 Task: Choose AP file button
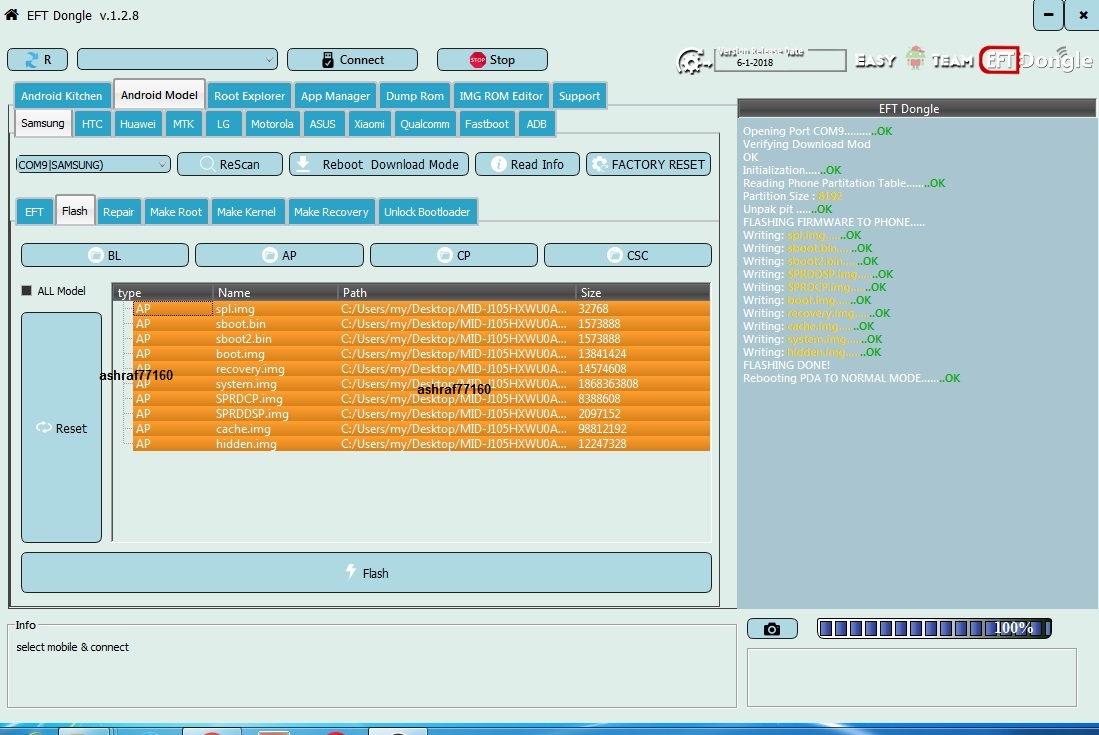279,255
